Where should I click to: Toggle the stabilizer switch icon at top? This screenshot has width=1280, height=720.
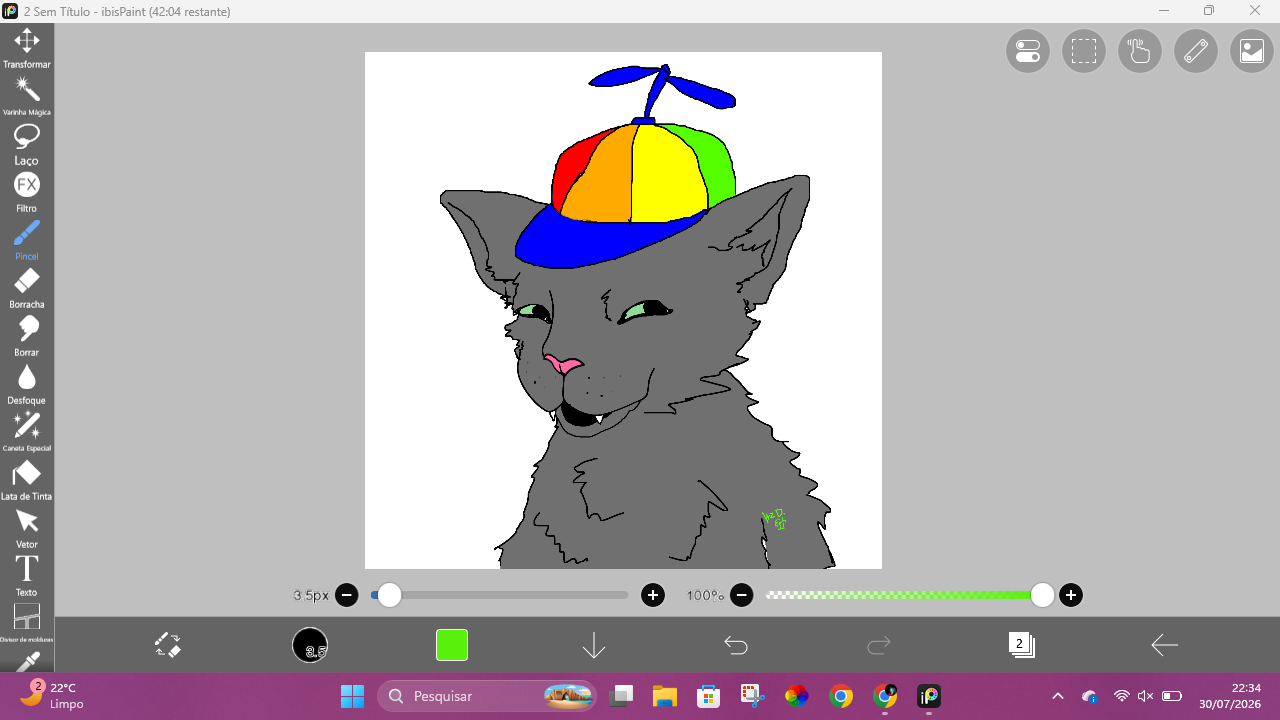[x=1028, y=51]
